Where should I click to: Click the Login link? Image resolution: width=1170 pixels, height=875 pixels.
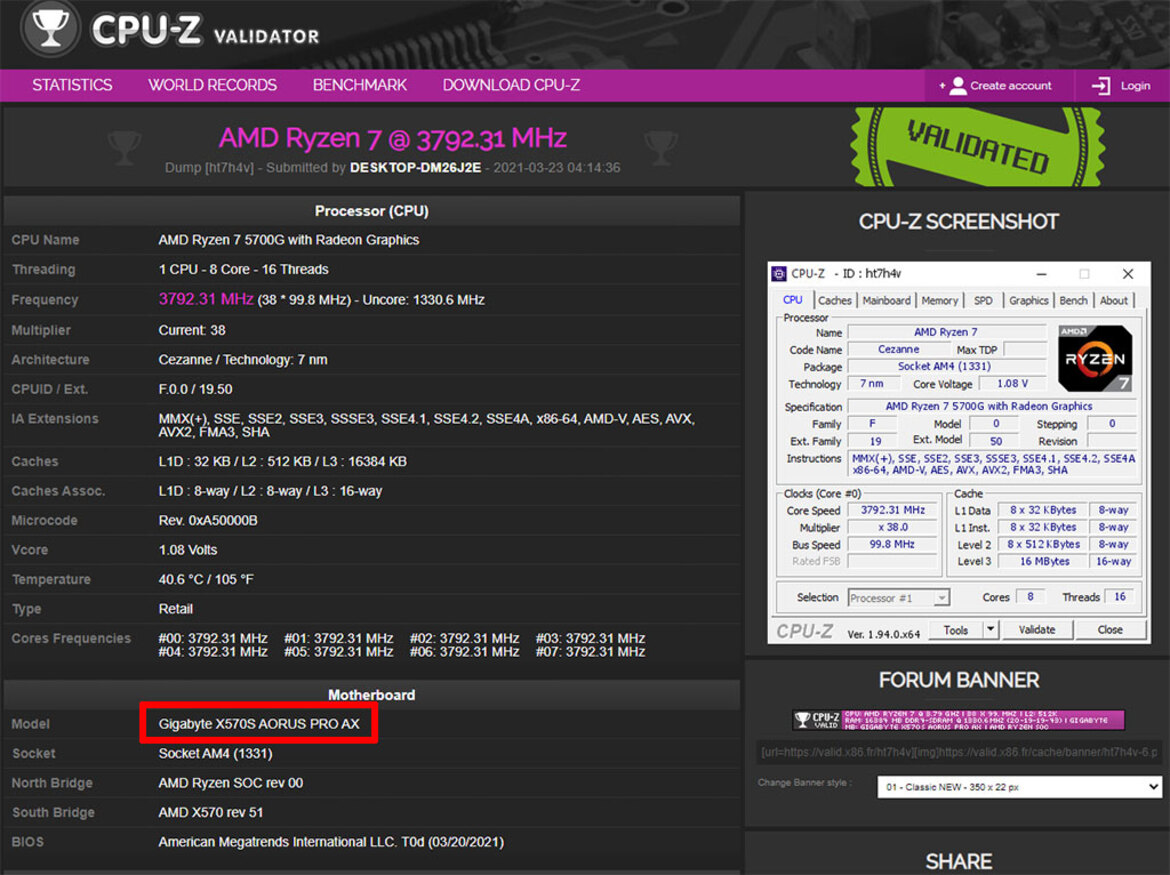(x=1135, y=86)
